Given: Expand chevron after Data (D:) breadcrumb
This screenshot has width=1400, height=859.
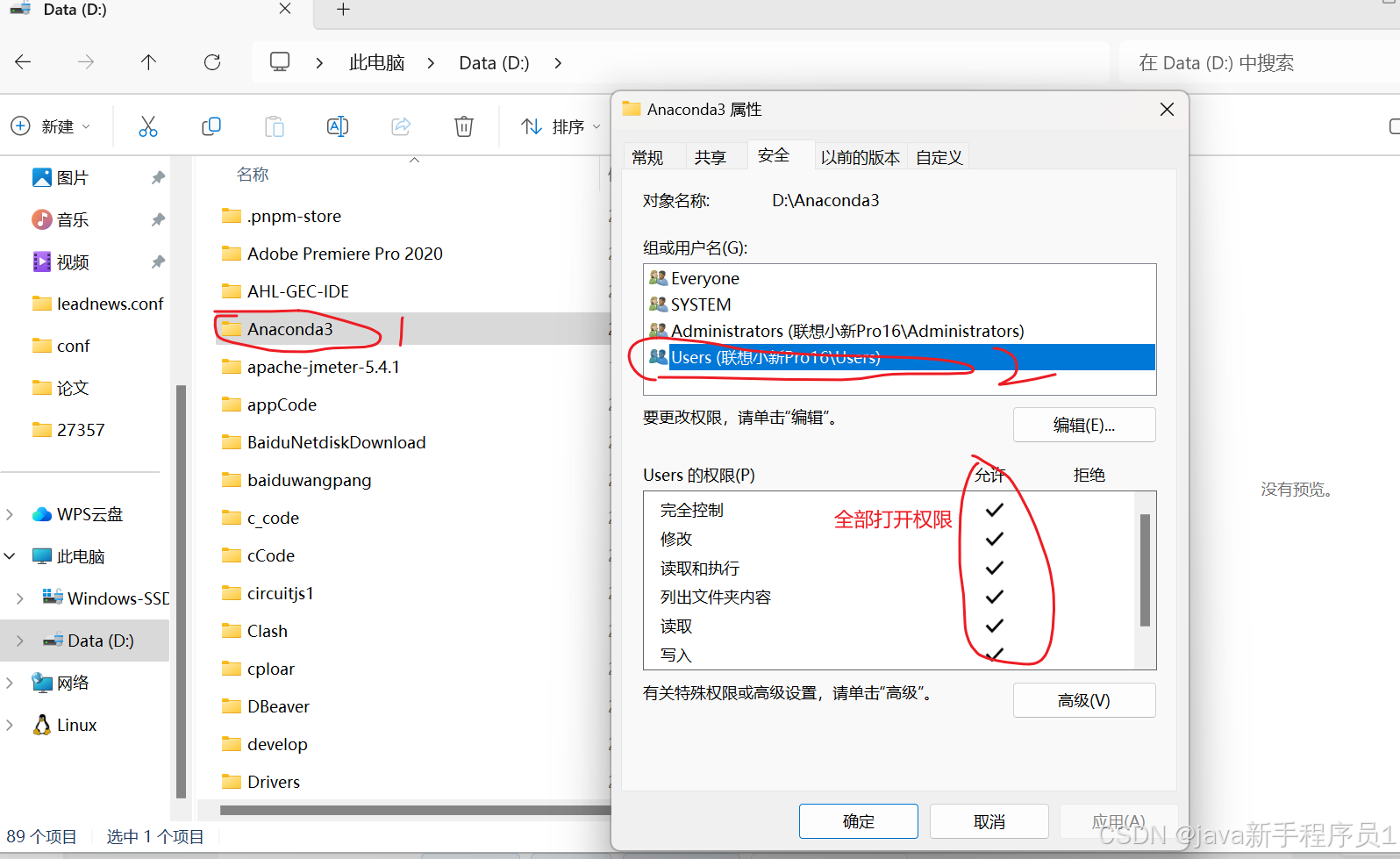Looking at the screenshot, I should click(x=558, y=63).
